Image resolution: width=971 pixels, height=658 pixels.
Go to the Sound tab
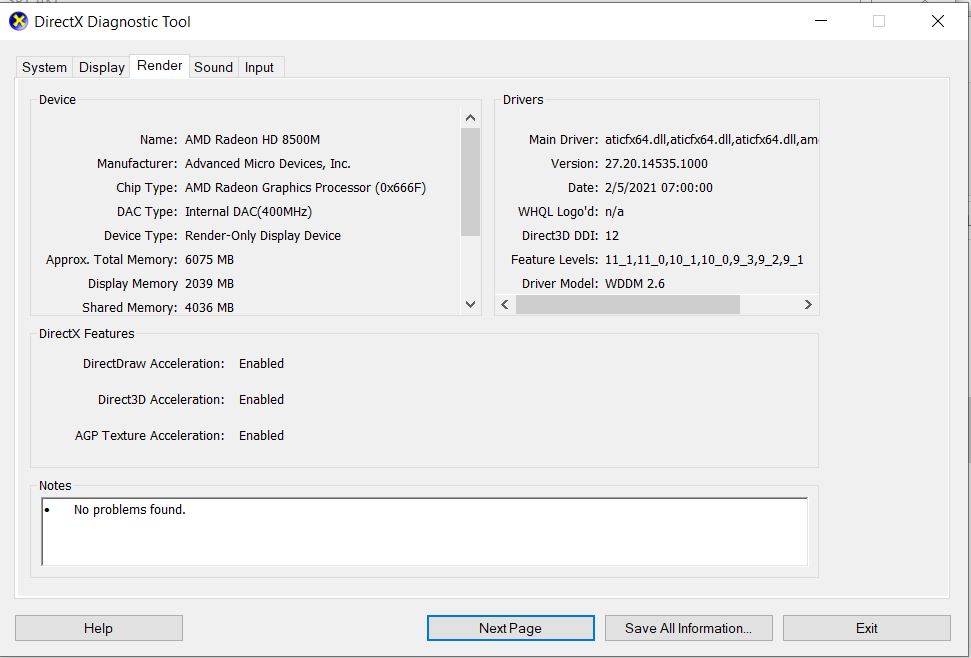[x=213, y=67]
